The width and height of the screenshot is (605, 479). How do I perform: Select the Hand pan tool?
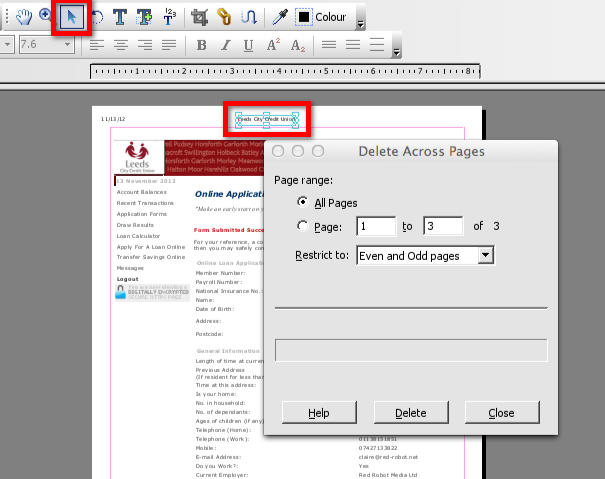click(x=24, y=17)
